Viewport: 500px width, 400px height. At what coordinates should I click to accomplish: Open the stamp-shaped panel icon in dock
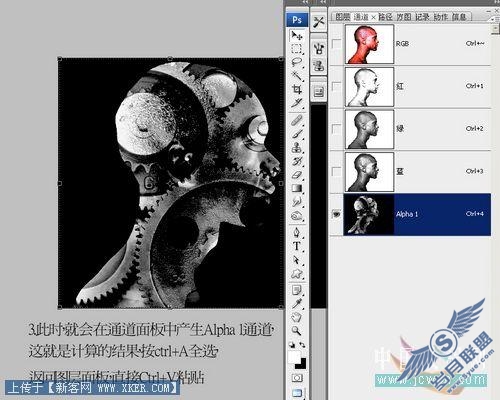319,65
